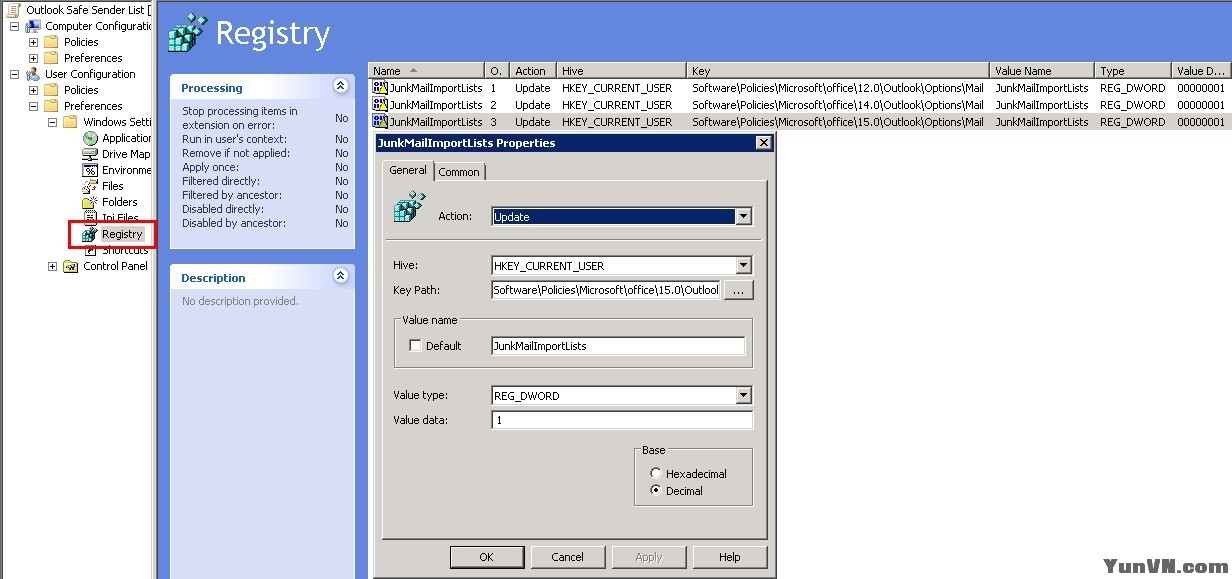Select the Registry tree item label

(x=122, y=234)
